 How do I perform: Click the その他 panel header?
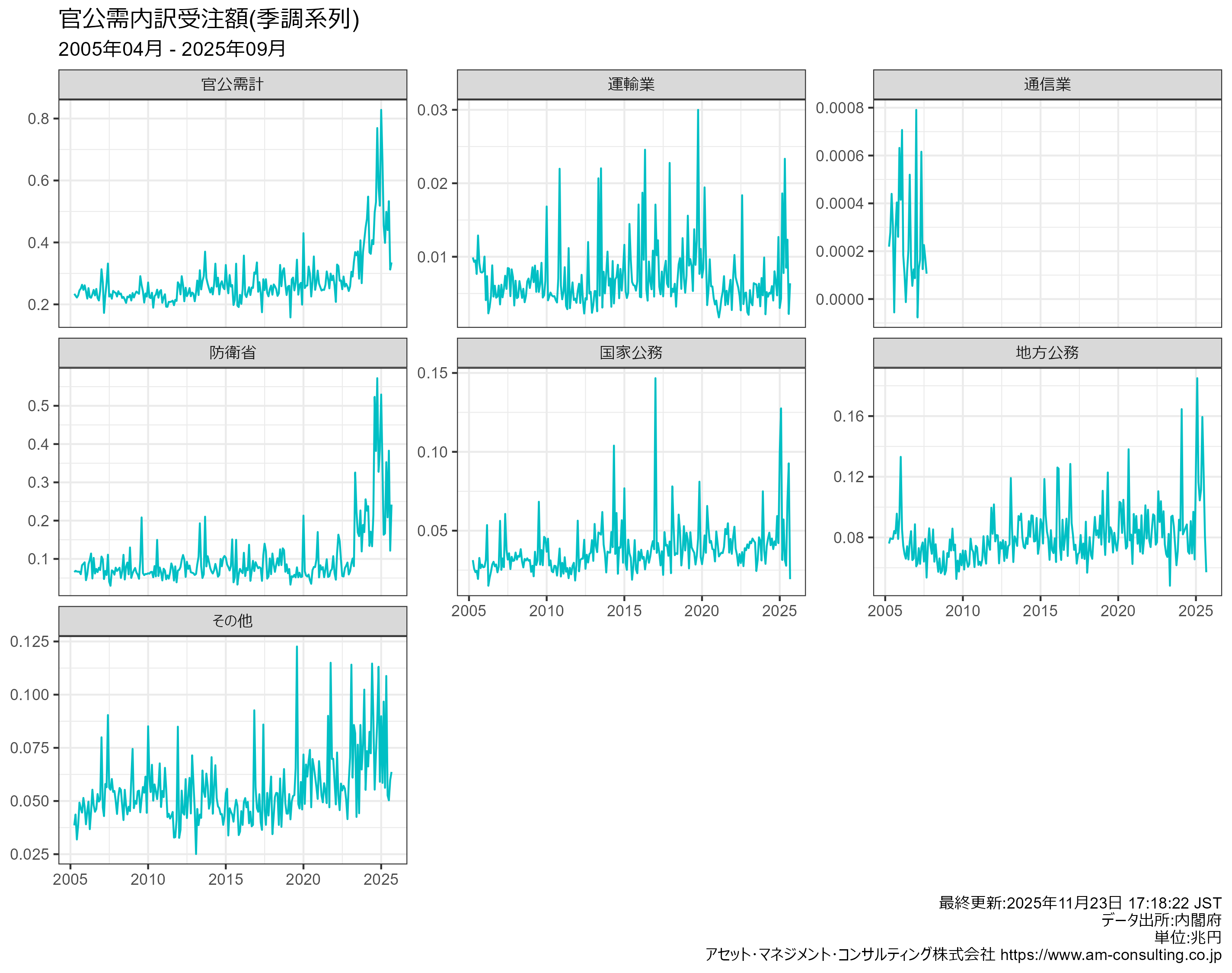tap(232, 621)
